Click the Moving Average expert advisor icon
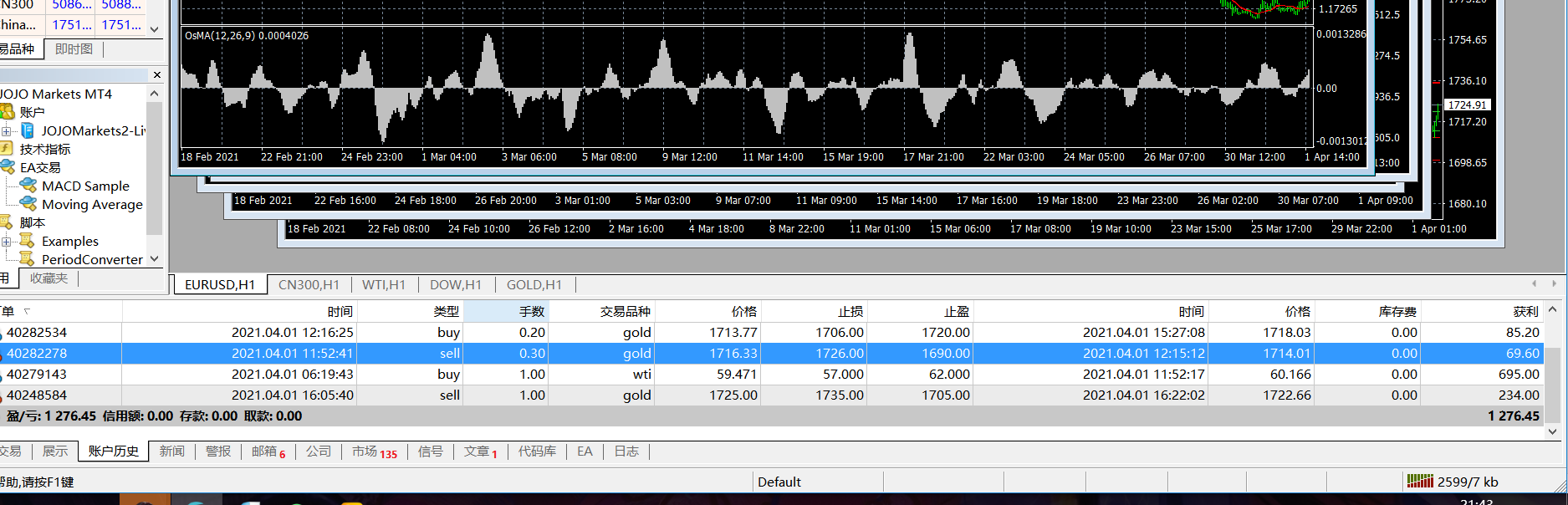 pos(28,204)
